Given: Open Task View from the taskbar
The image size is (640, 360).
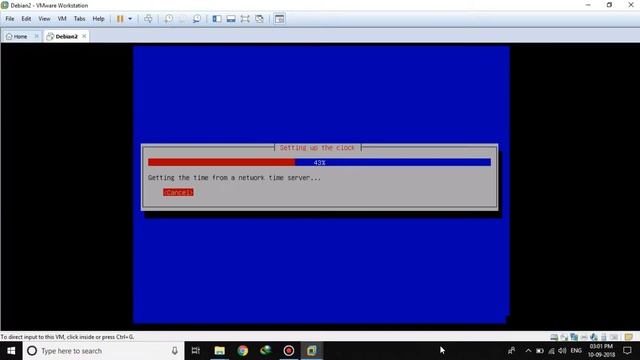Looking at the screenshot, I should [196, 351].
